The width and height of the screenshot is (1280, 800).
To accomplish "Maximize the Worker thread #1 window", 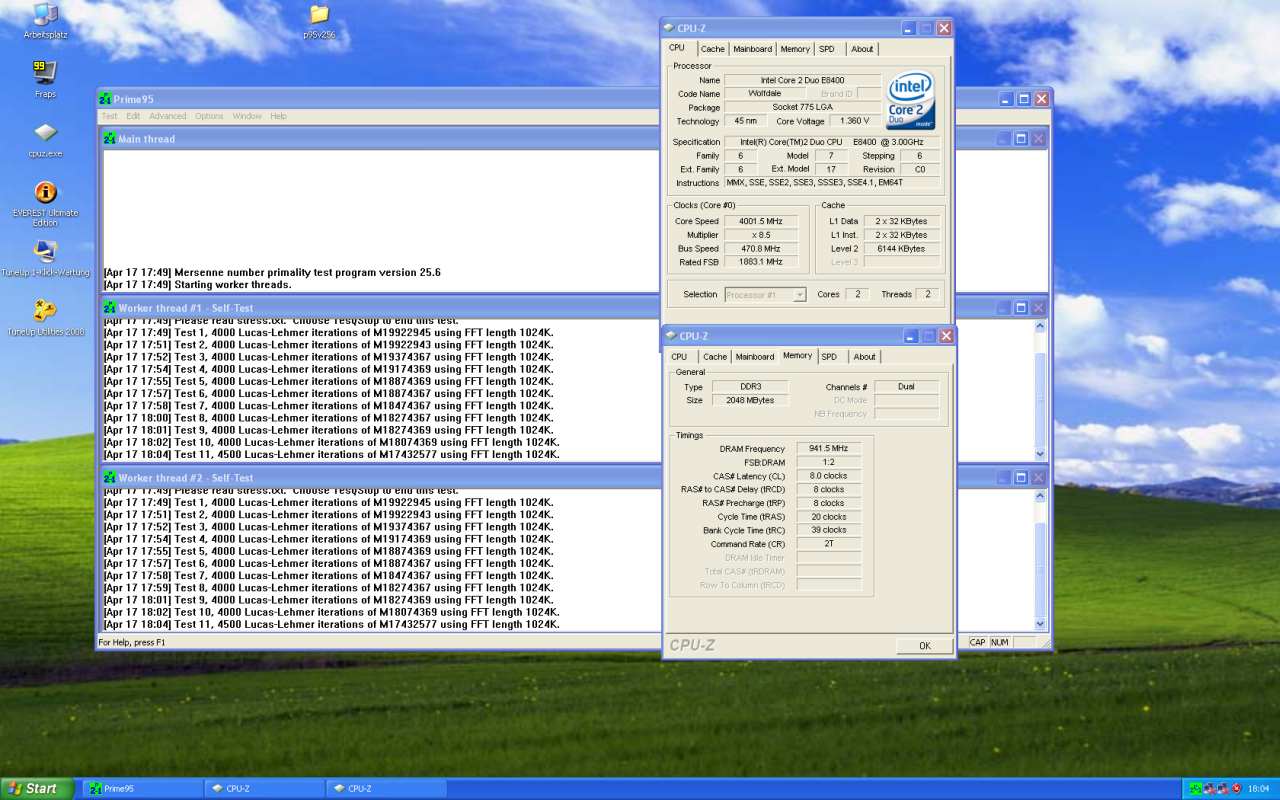I will point(1021,308).
